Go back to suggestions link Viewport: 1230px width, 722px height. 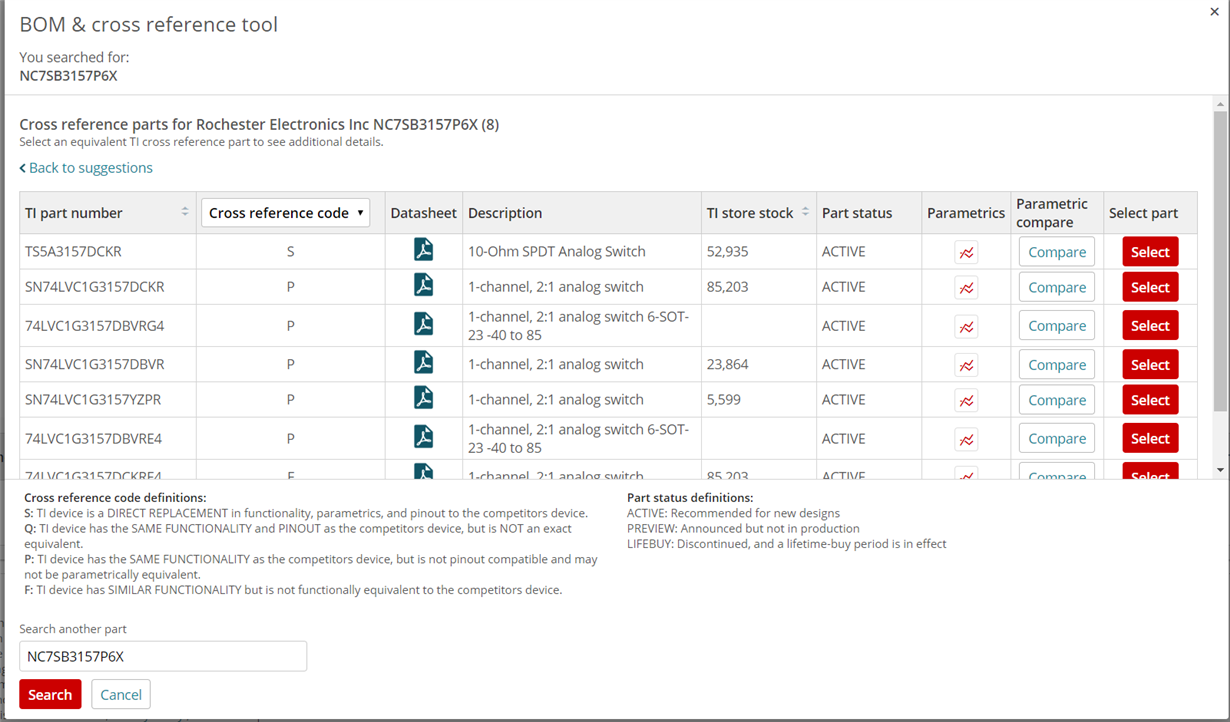[x=86, y=168]
